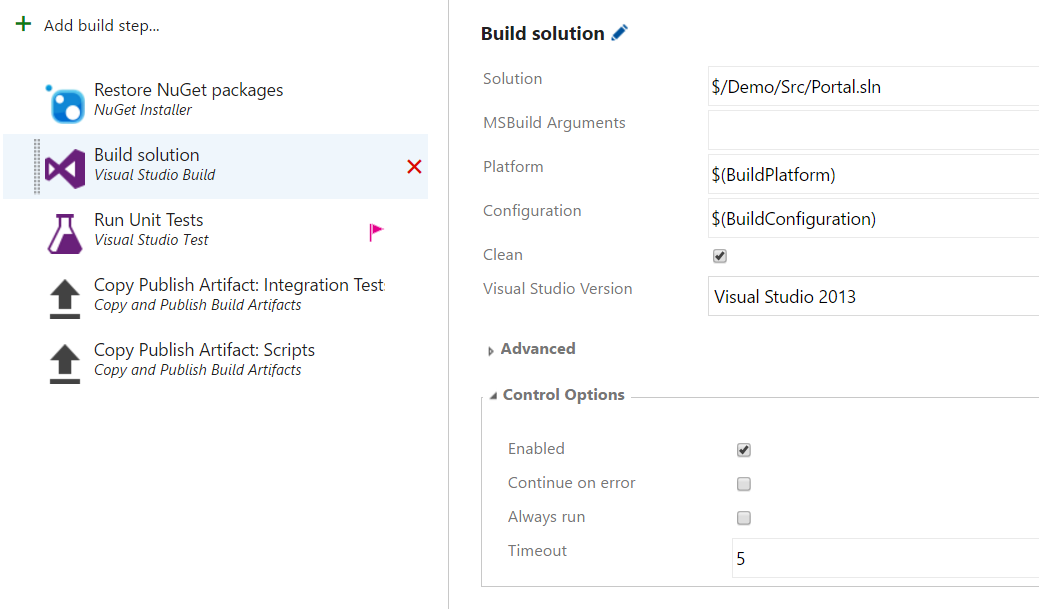Click the NuGet Installer step icon
Screen dimensions: 1039x609
click(x=65, y=103)
